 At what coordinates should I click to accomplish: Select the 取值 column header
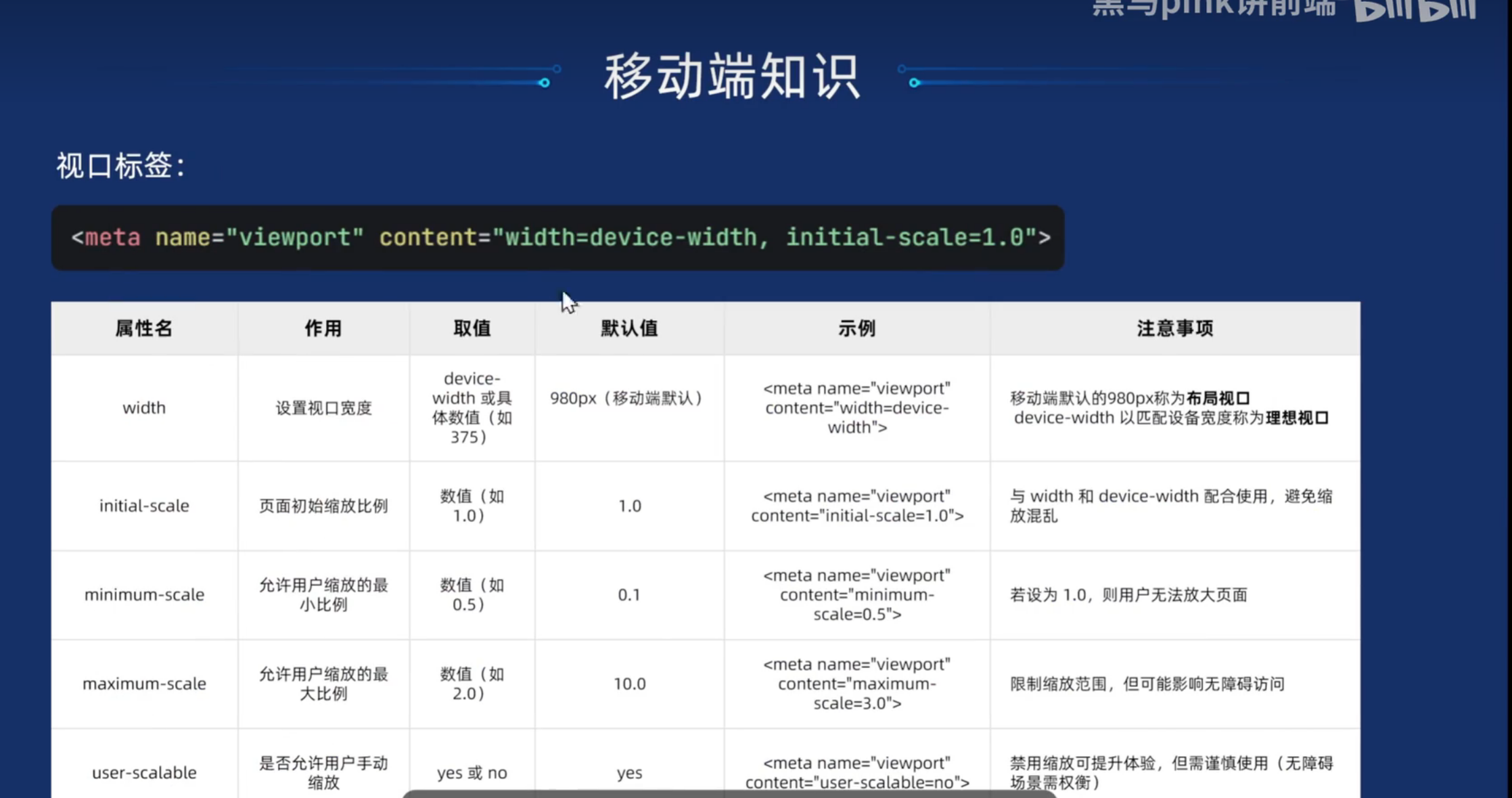point(472,328)
